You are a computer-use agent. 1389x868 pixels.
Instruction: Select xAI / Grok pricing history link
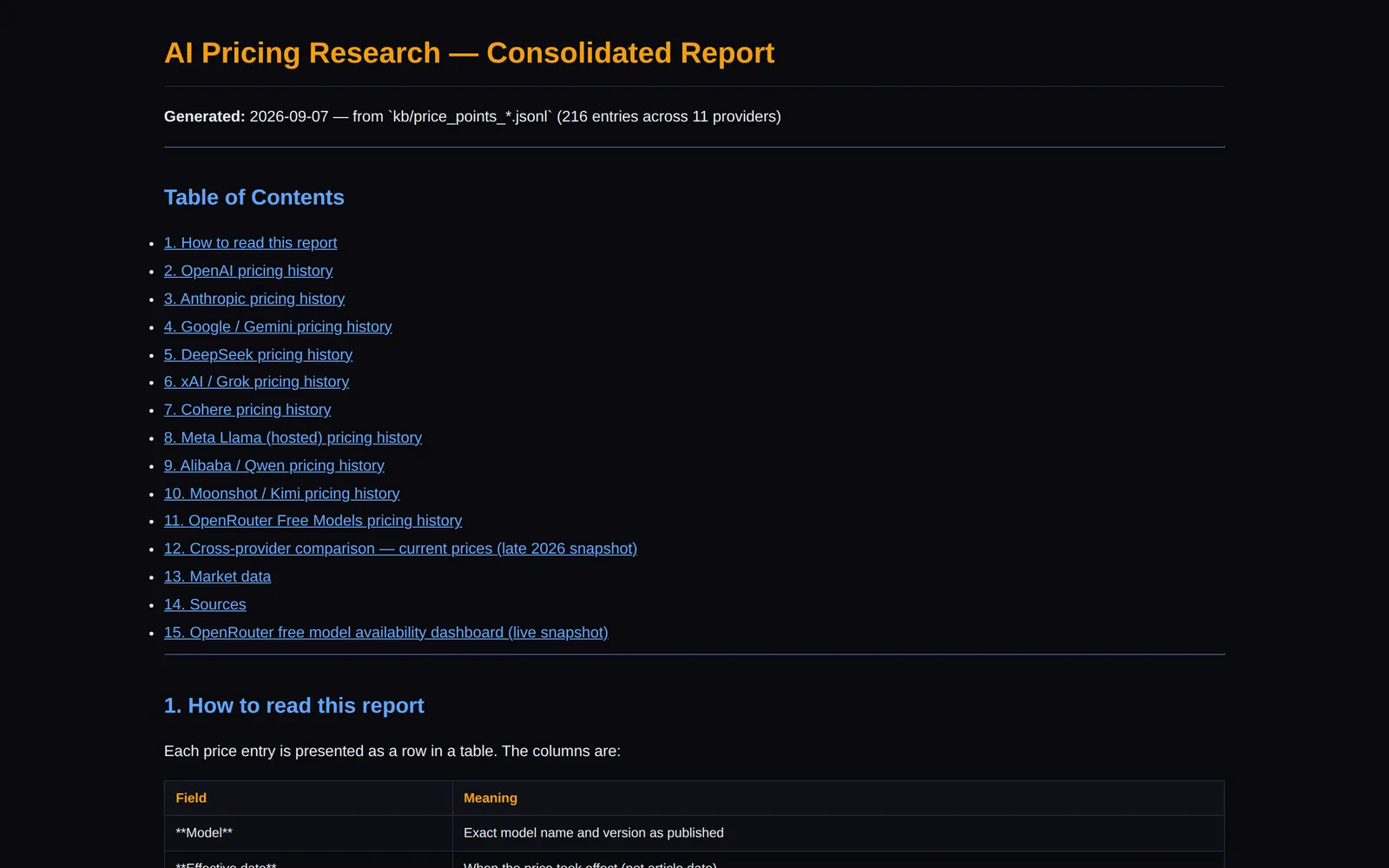click(256, 382)
